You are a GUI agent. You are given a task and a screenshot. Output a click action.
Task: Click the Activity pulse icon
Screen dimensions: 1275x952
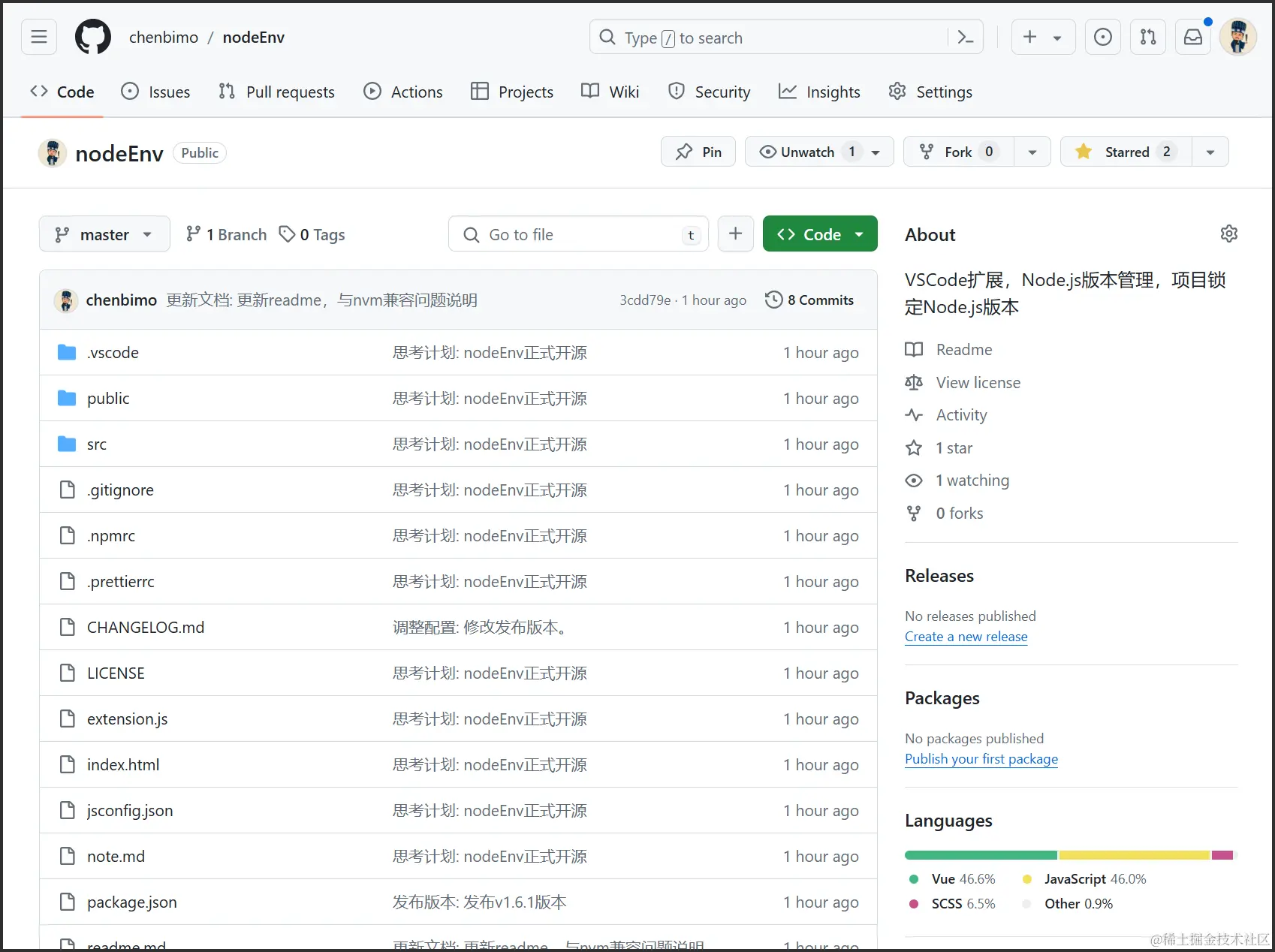(x=914, y=414)
